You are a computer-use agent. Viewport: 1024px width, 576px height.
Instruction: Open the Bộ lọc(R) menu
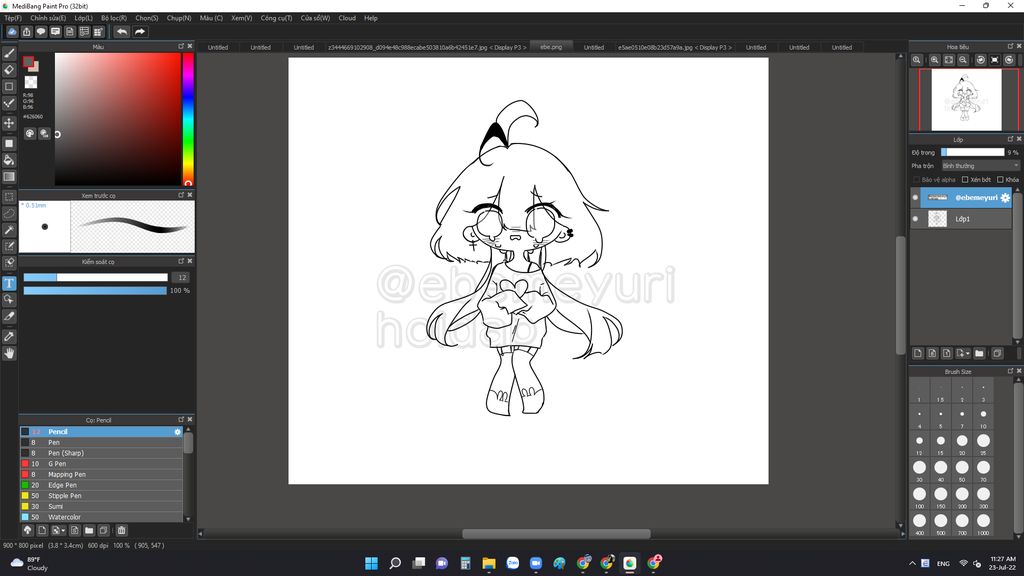tap(114, 18)
